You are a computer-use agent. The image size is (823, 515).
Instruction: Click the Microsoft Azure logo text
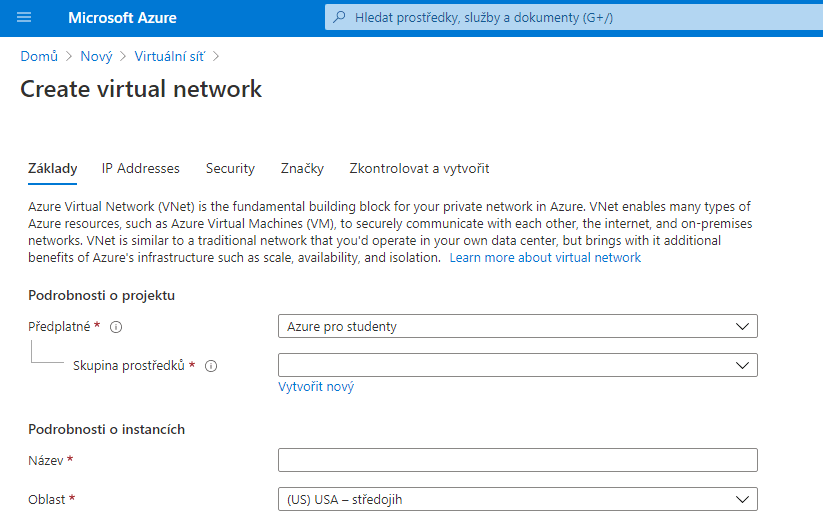[x=121, y=18]
